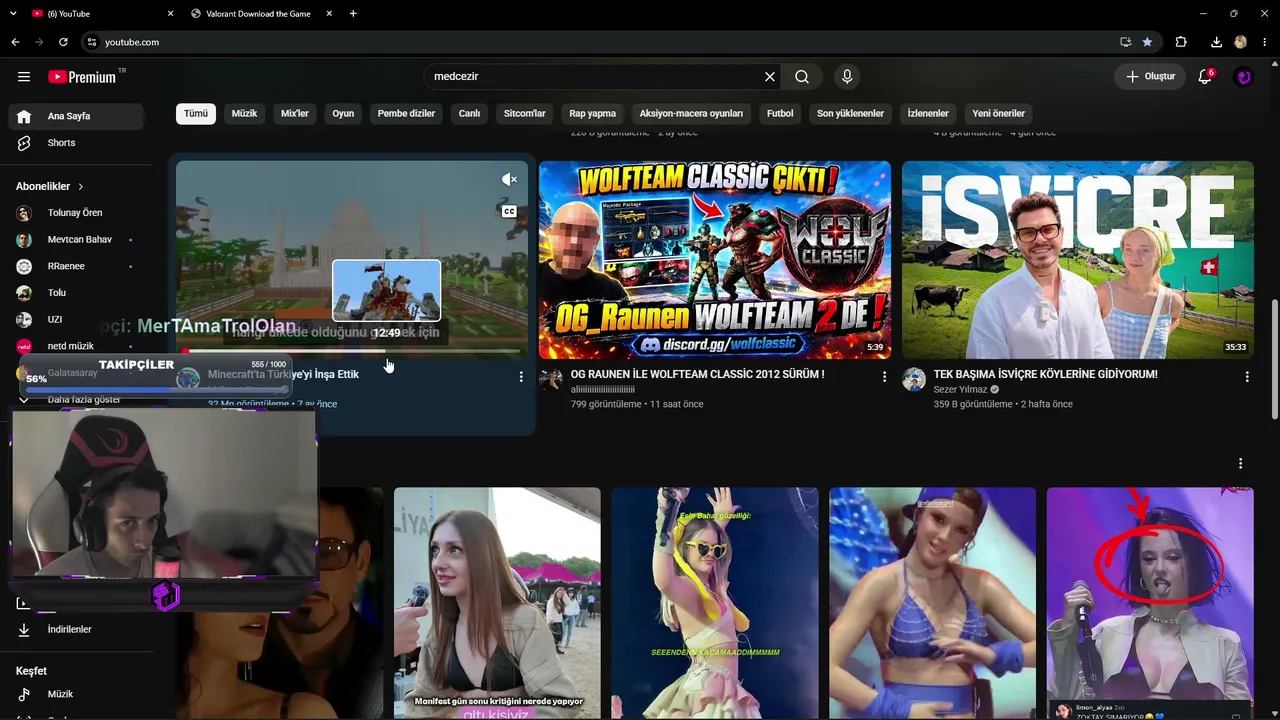This screenshot has height=720, width=1280.
Task: Open more options for the İsviçre video
Action: tap(1247, 377)
